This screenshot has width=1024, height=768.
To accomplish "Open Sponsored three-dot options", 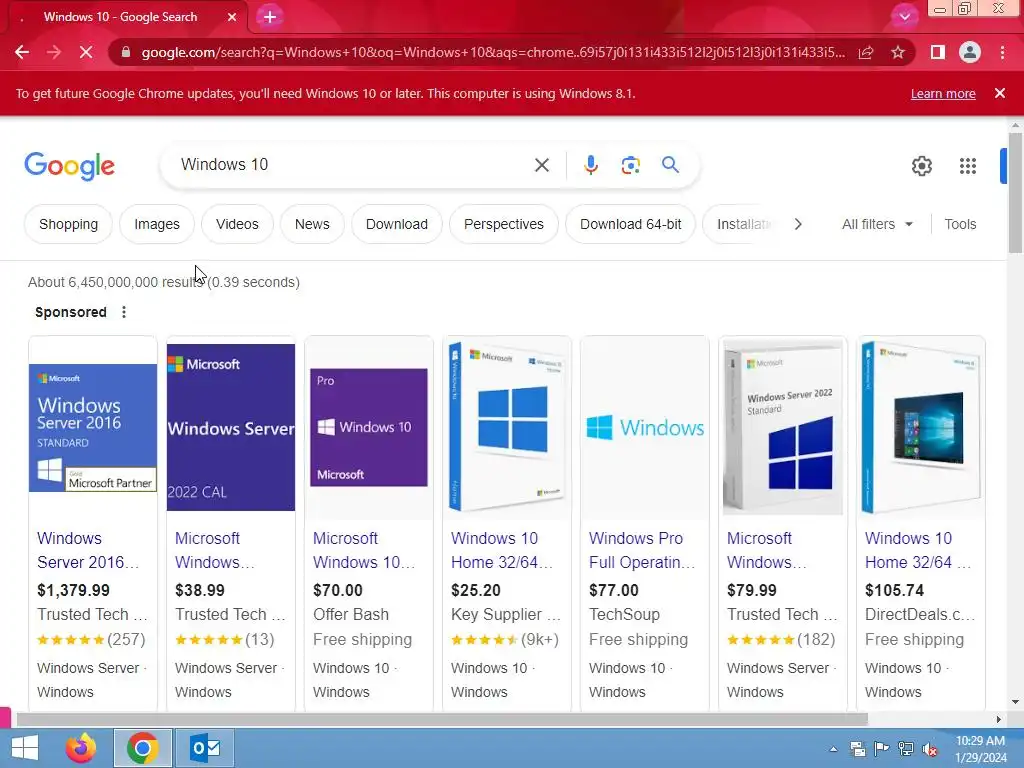I will [x=124, y=312].
